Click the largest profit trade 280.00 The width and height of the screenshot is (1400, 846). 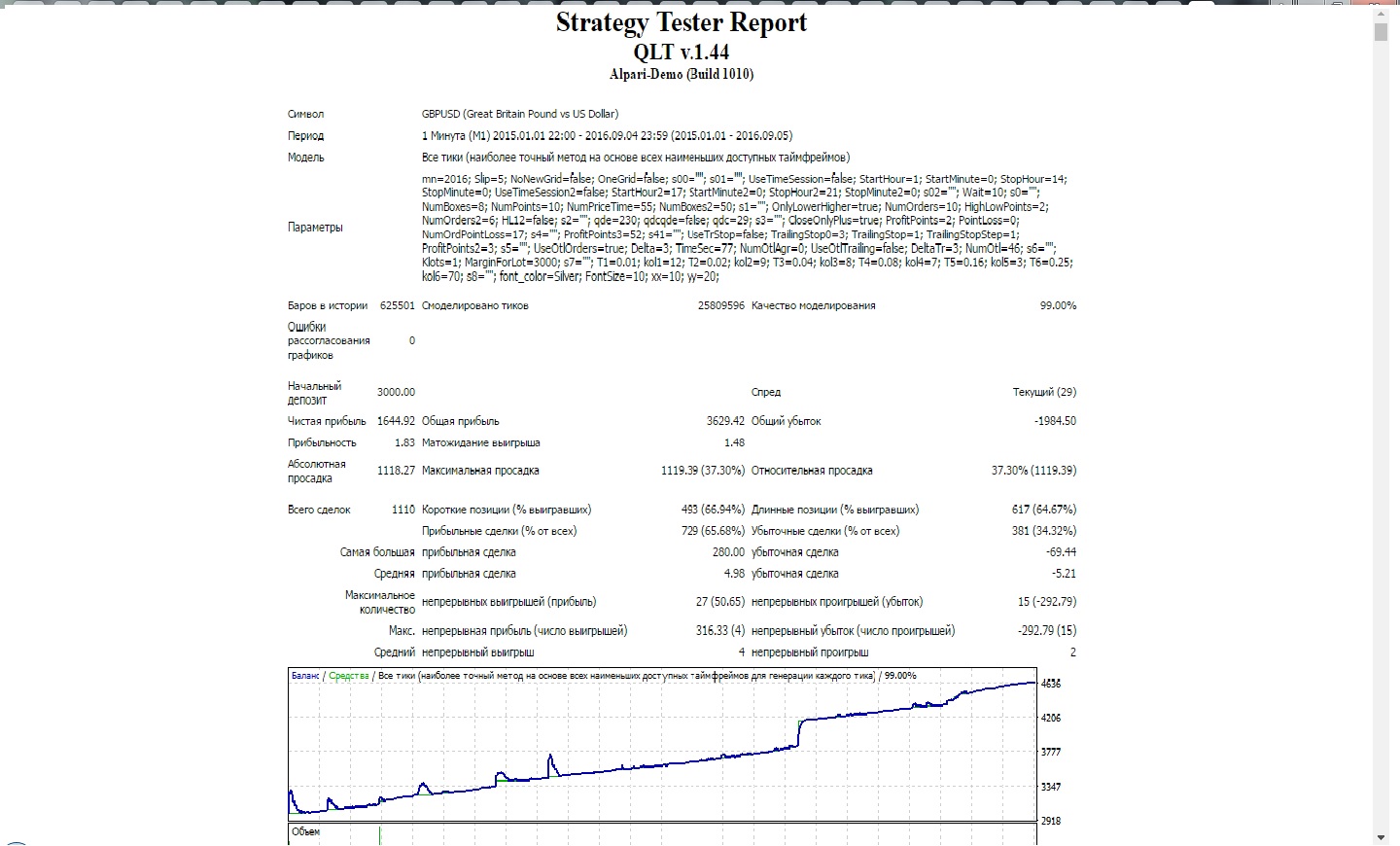tap(728, 552)
